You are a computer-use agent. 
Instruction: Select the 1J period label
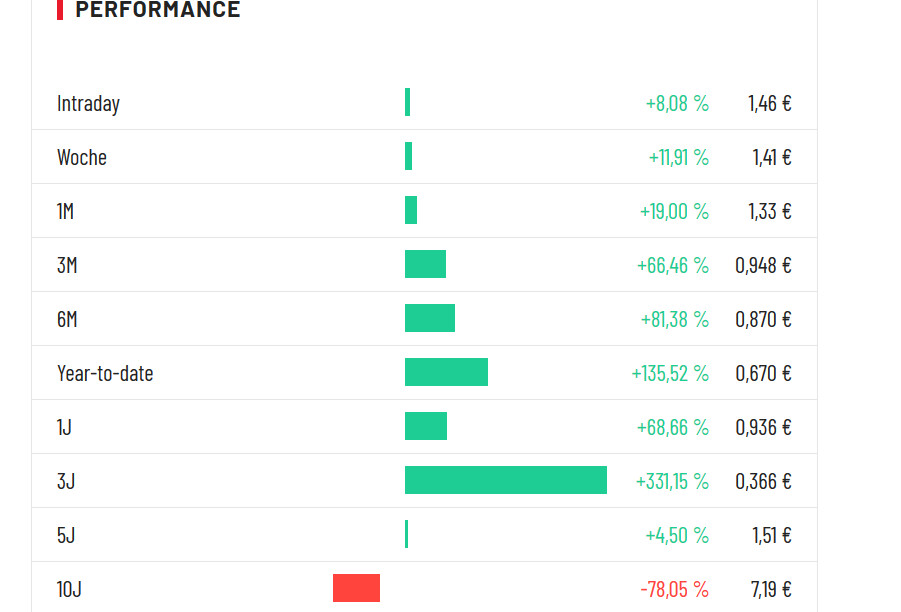coord(64,428)
